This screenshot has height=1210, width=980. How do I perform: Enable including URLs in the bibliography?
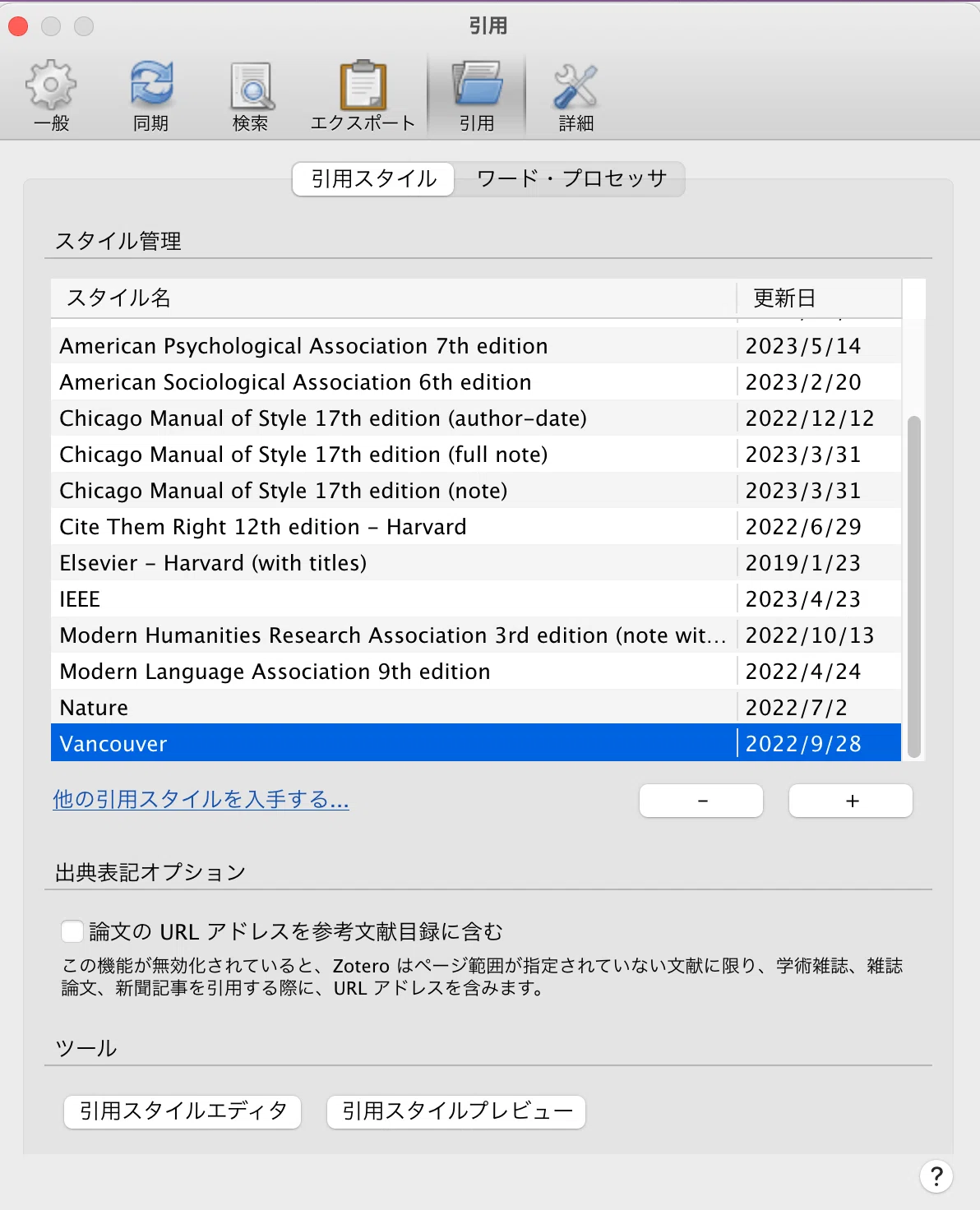point(72,931)
